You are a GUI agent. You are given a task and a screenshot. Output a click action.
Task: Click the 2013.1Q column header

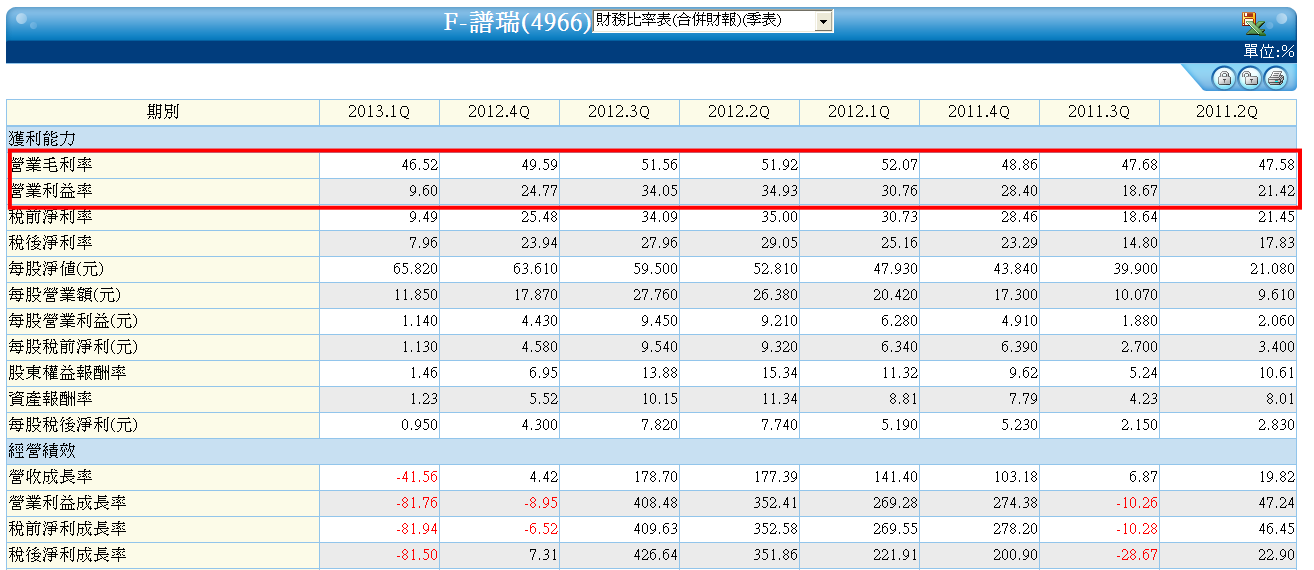pyautogui.click(x=379, y=112)
